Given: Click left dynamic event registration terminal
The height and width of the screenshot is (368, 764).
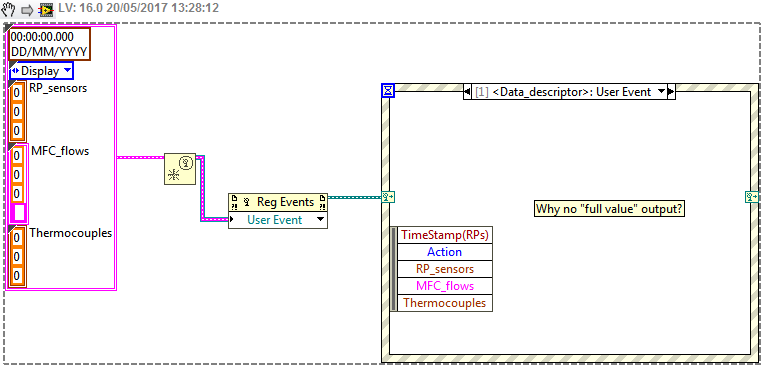Looking at the screenshot, I should [x=388, y=197].
